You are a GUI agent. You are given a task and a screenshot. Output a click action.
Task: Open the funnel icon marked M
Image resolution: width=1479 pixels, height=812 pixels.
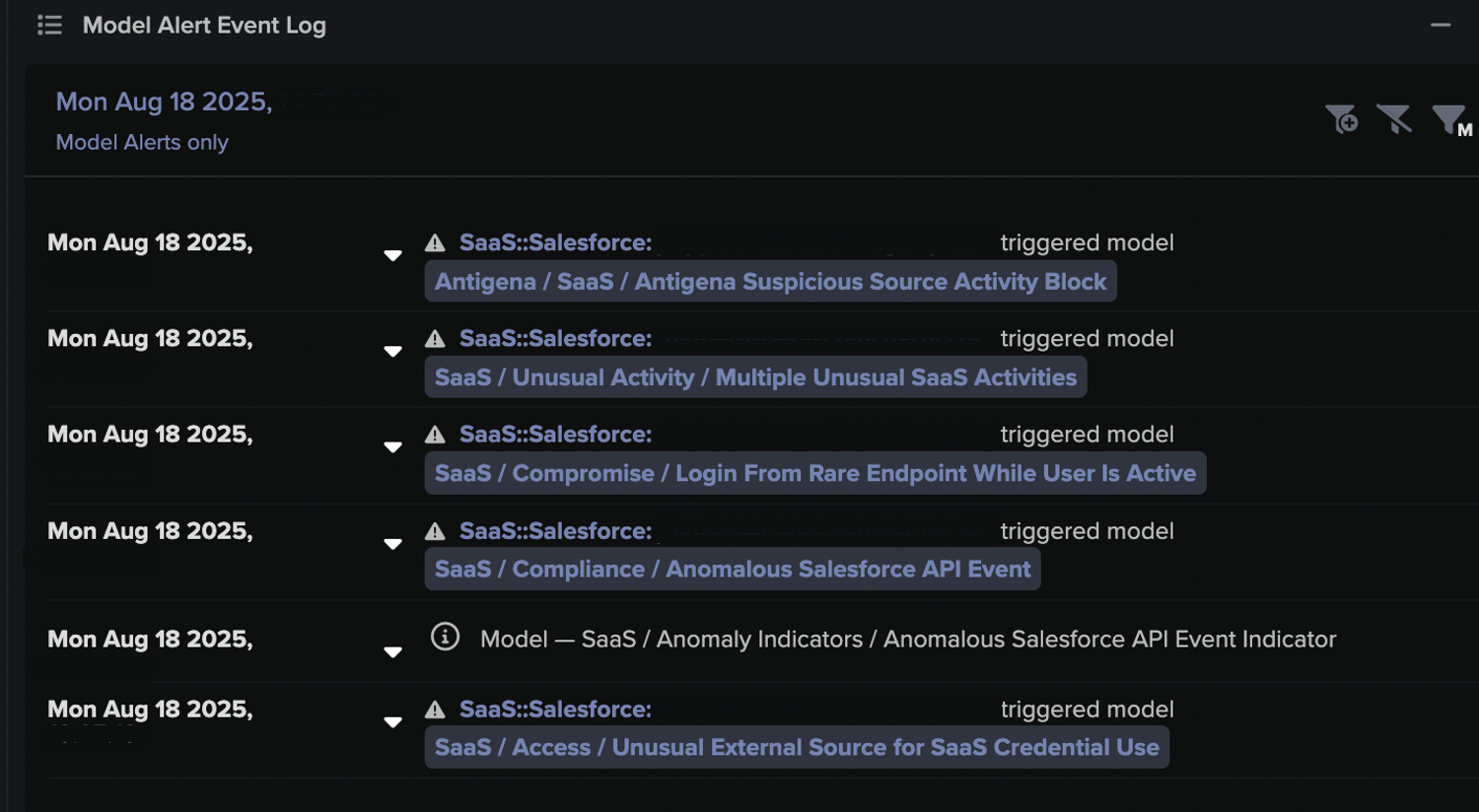tap(1451, 120)
